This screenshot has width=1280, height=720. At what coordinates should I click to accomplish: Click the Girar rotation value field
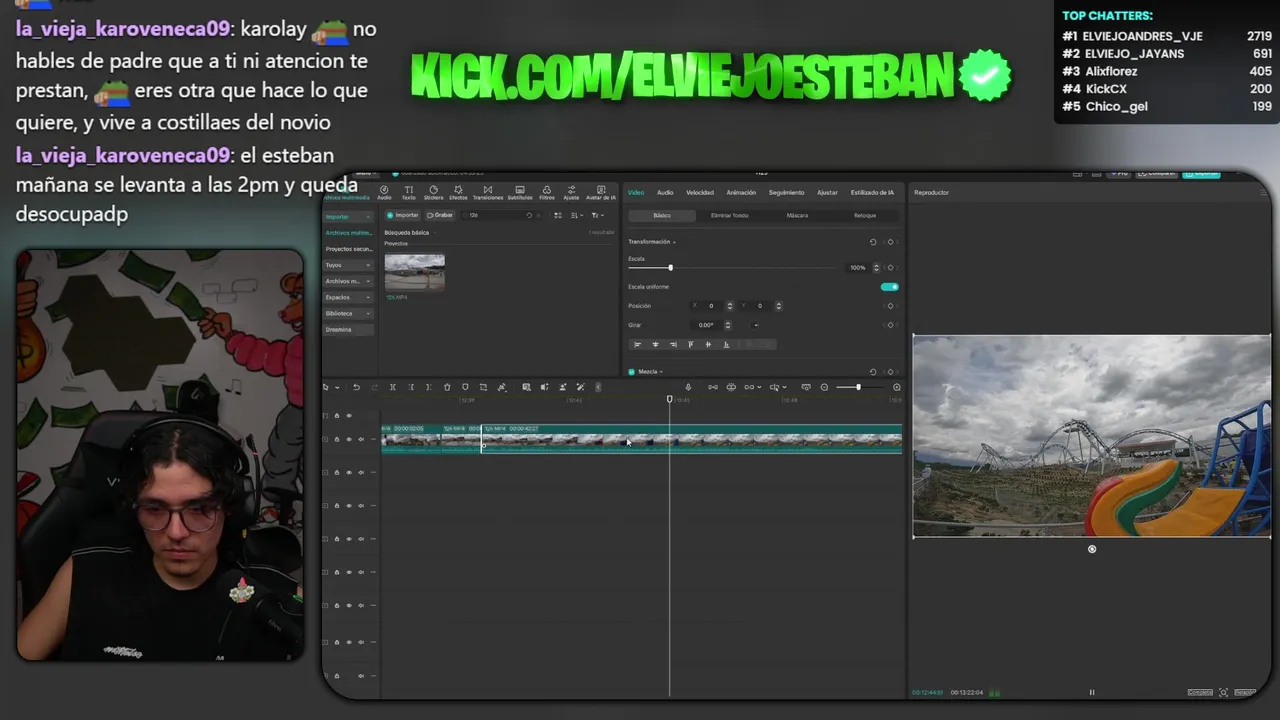(707, 325)
